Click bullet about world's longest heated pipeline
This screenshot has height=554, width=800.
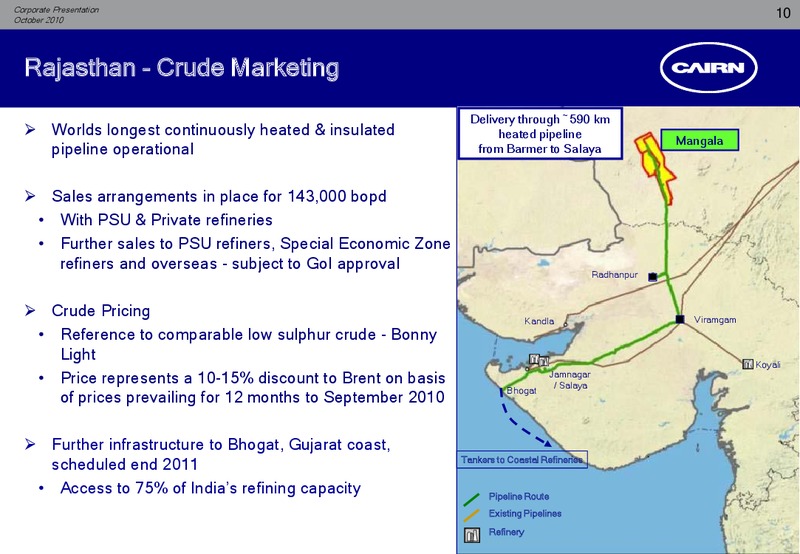click(222, 139)
